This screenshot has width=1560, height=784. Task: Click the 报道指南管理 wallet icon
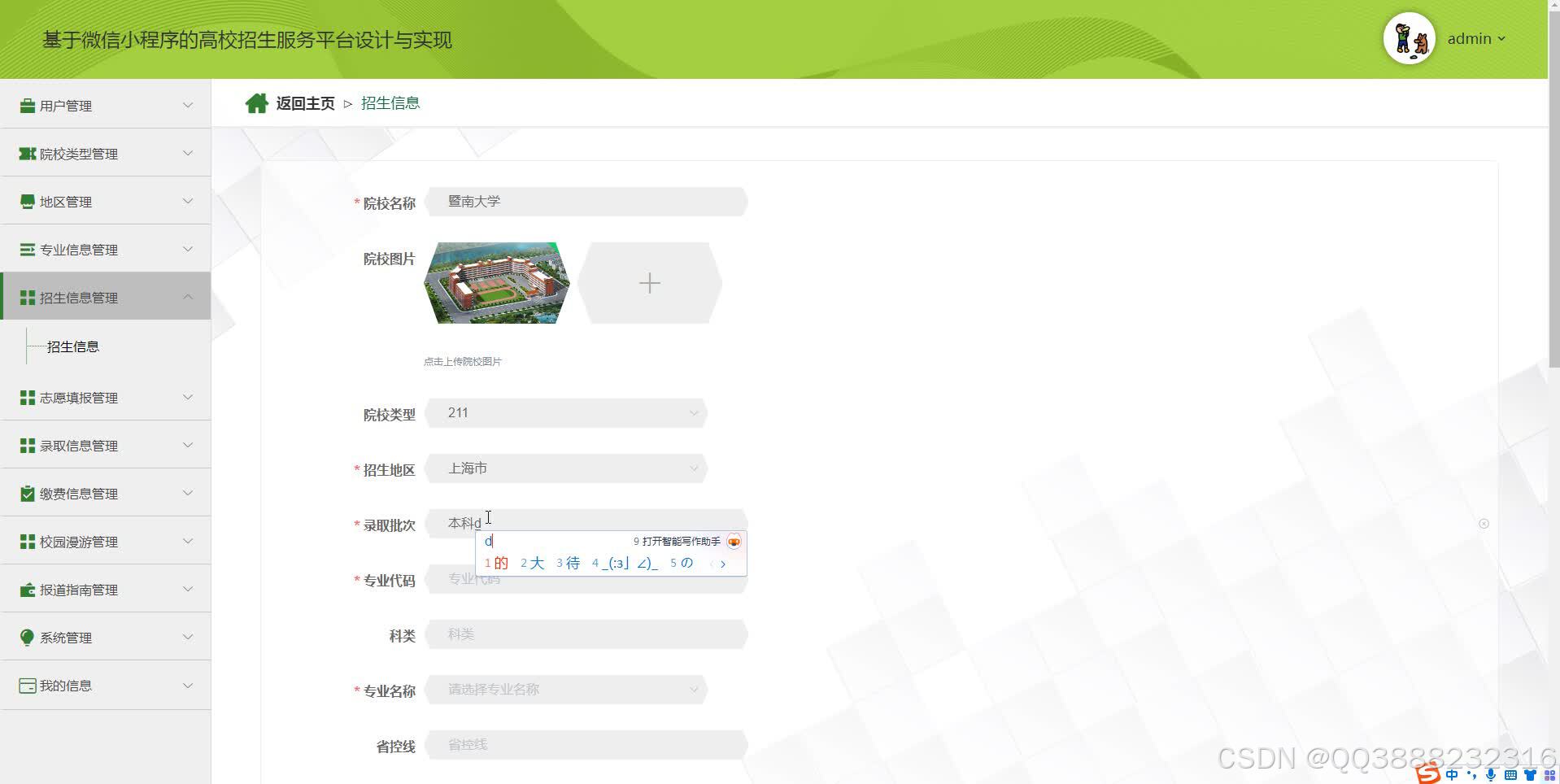point(27,590)
